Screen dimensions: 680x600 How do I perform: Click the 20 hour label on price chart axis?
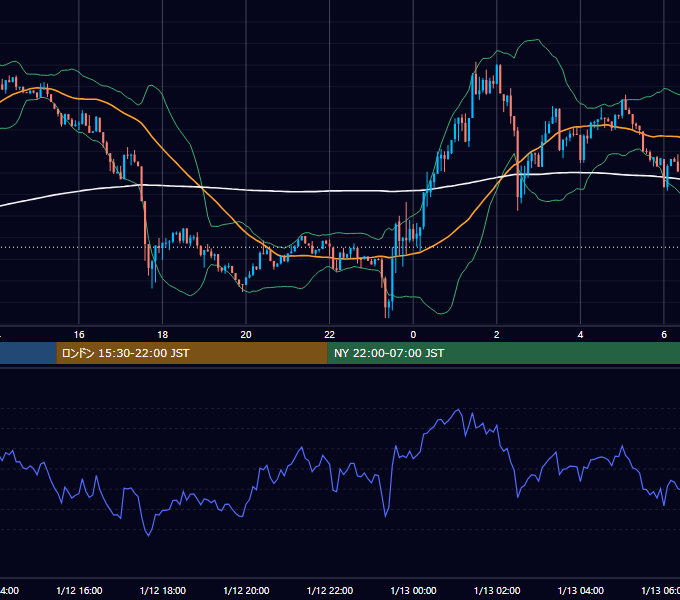coord(246,335)
